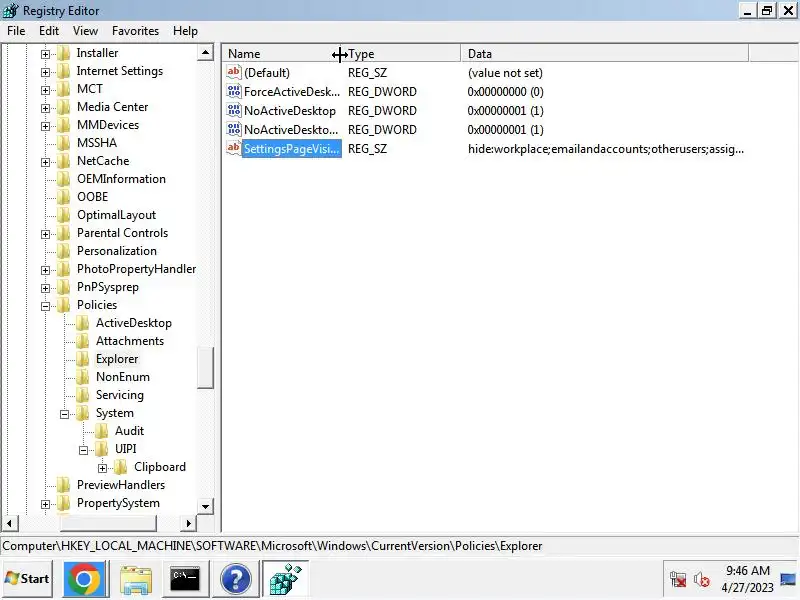The height and width of the screenshot is (600, 800).
Task: Click the NoActiveDesktop DWORD value icon
Action: click(x=234, y=110)
